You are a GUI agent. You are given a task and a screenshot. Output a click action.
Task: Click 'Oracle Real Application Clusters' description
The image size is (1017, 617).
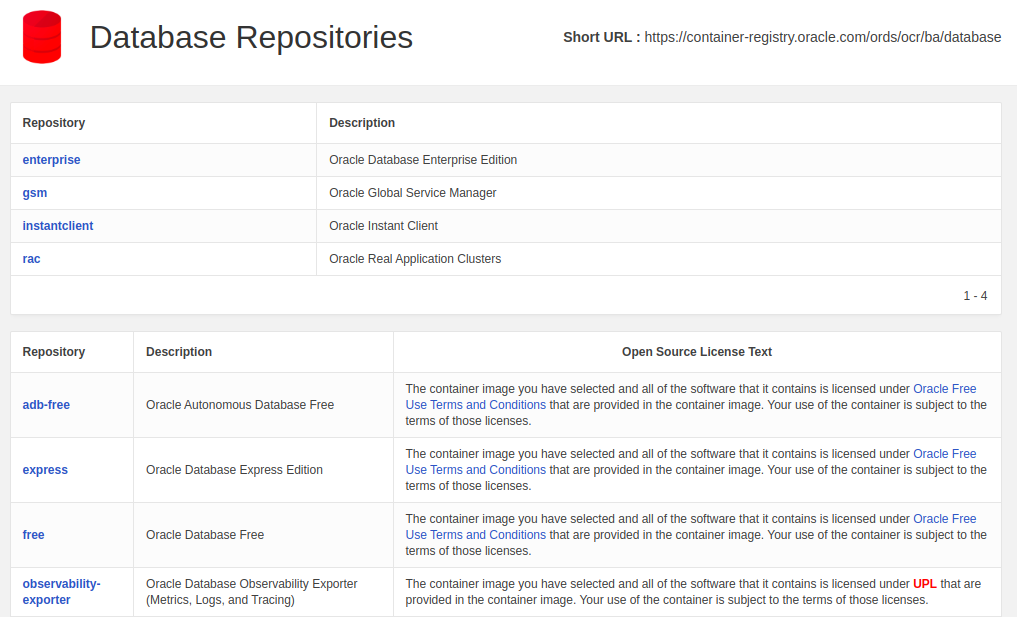[415, 259]
